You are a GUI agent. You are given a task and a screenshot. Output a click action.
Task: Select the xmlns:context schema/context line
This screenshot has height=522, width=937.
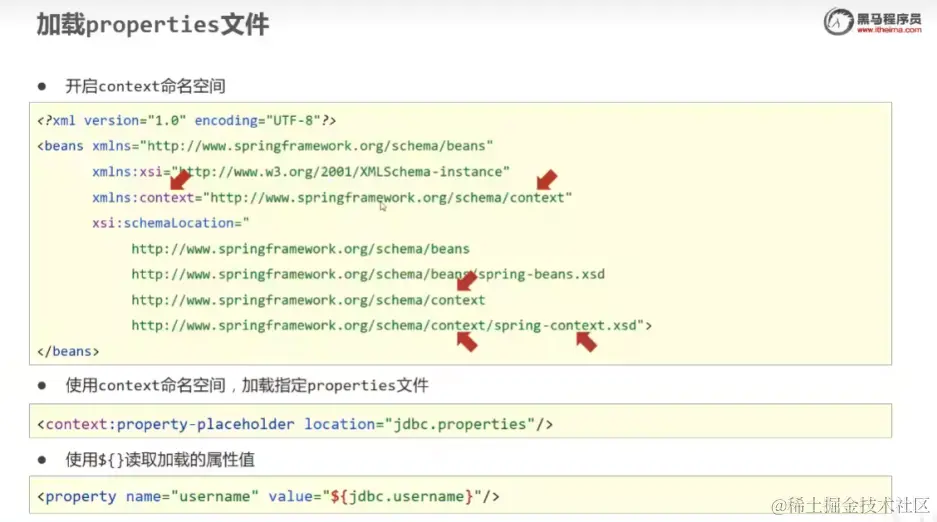(332, 198)
